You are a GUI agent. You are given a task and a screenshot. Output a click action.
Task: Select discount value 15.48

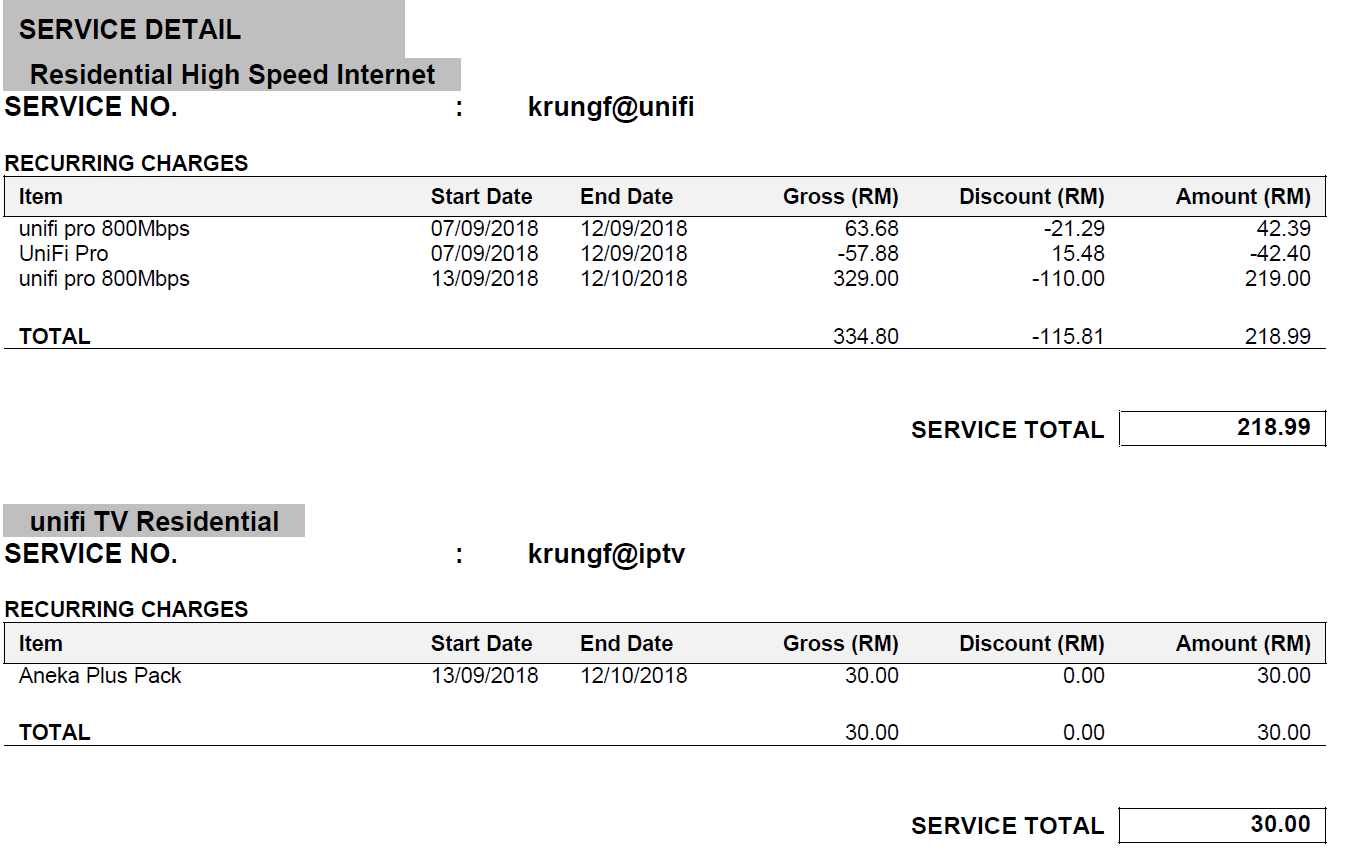pyautogui.click(x=1078, y=254)
